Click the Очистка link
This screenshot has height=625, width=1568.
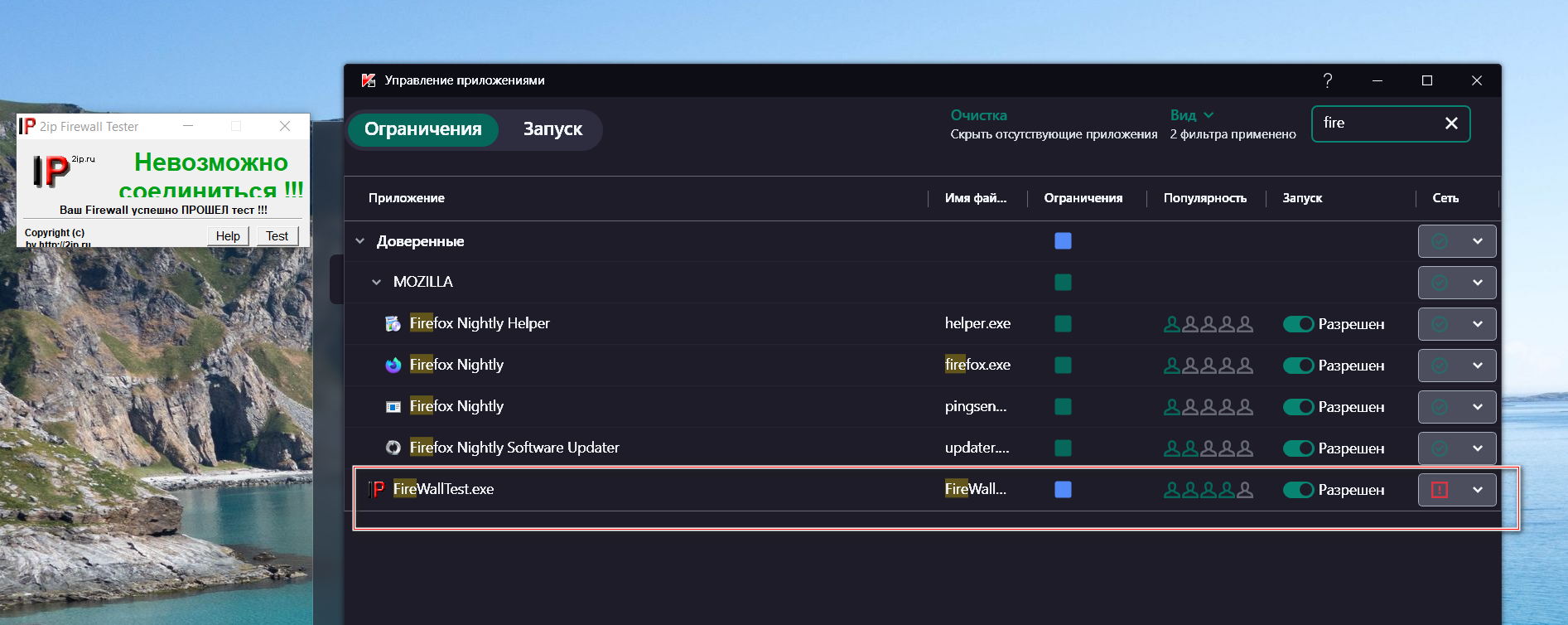point(978,115)
